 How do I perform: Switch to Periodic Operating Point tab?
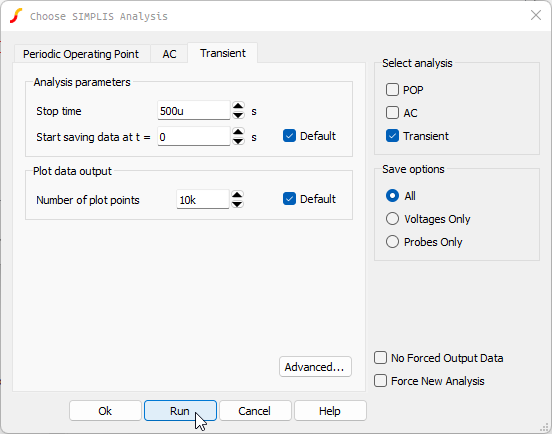click(81, 54)
